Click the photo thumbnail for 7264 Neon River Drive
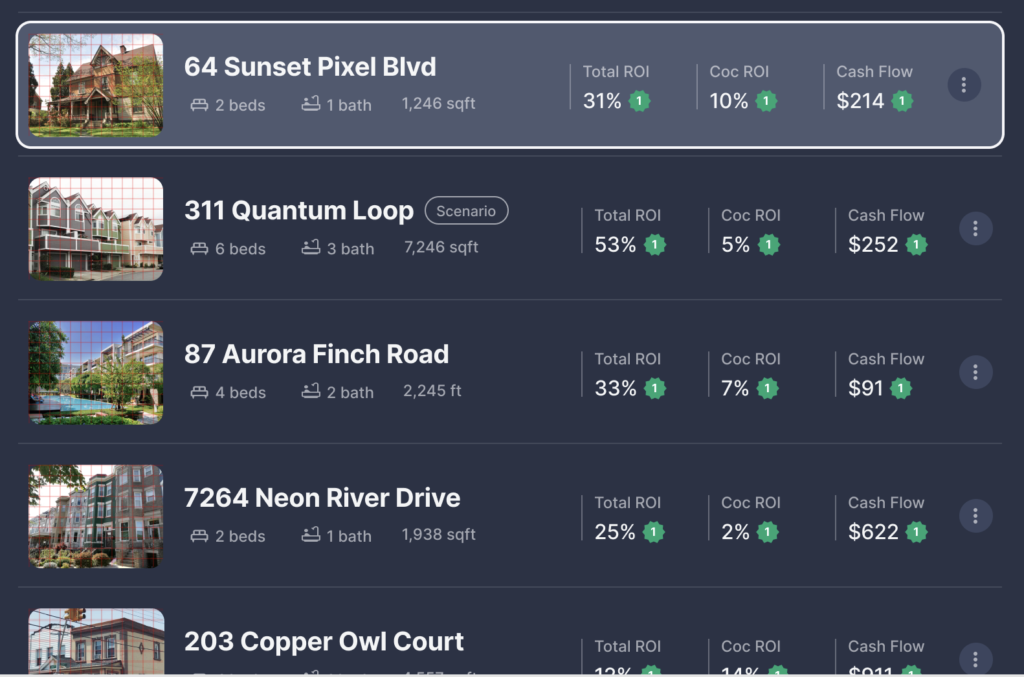The width and height of the screenshot is (1024, 677). (x=95, y=515)
